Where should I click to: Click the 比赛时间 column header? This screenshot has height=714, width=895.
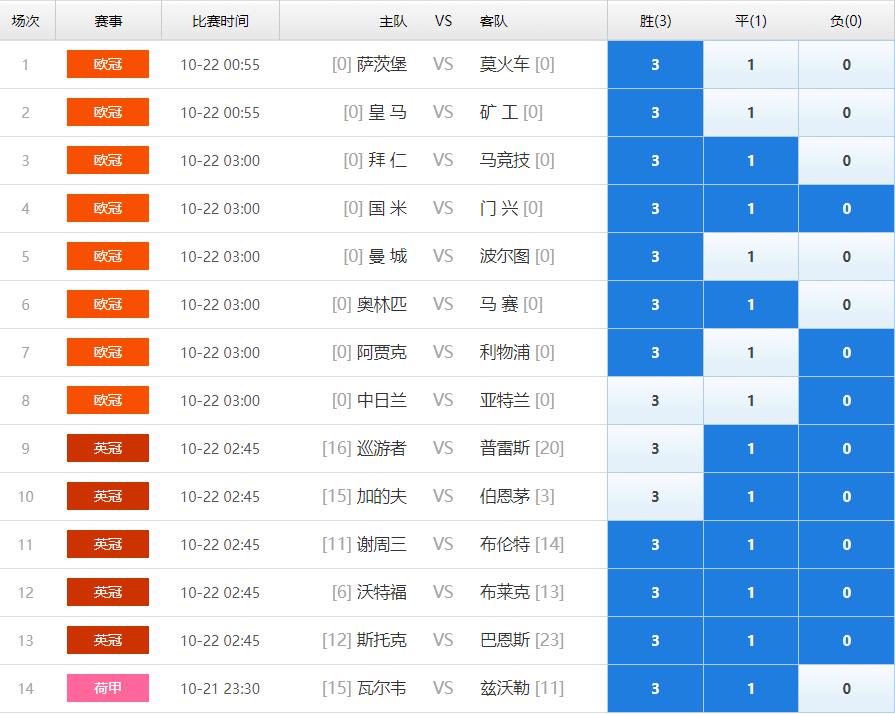point(220,21)
